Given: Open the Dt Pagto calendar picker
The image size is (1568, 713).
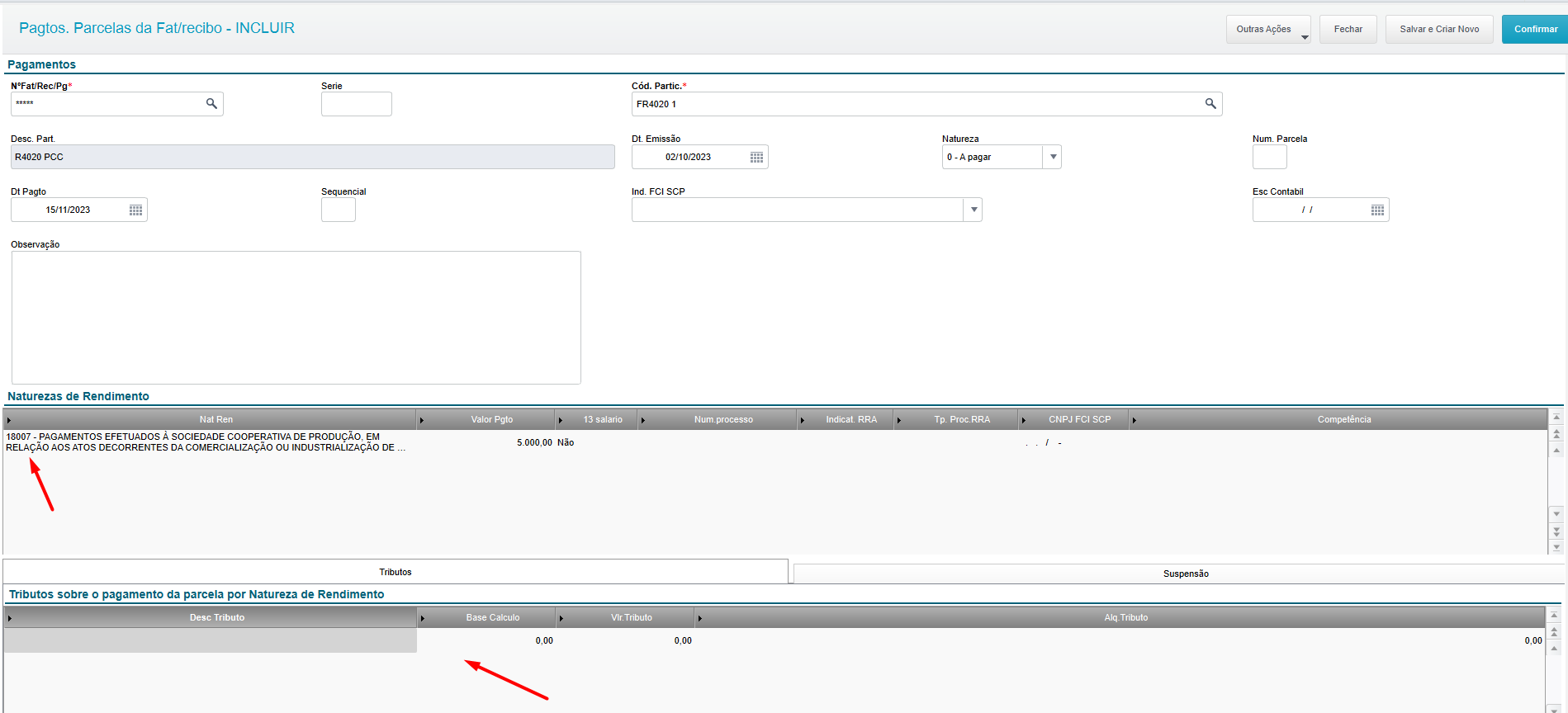Looking at the screenshot, I should (136, 210).
